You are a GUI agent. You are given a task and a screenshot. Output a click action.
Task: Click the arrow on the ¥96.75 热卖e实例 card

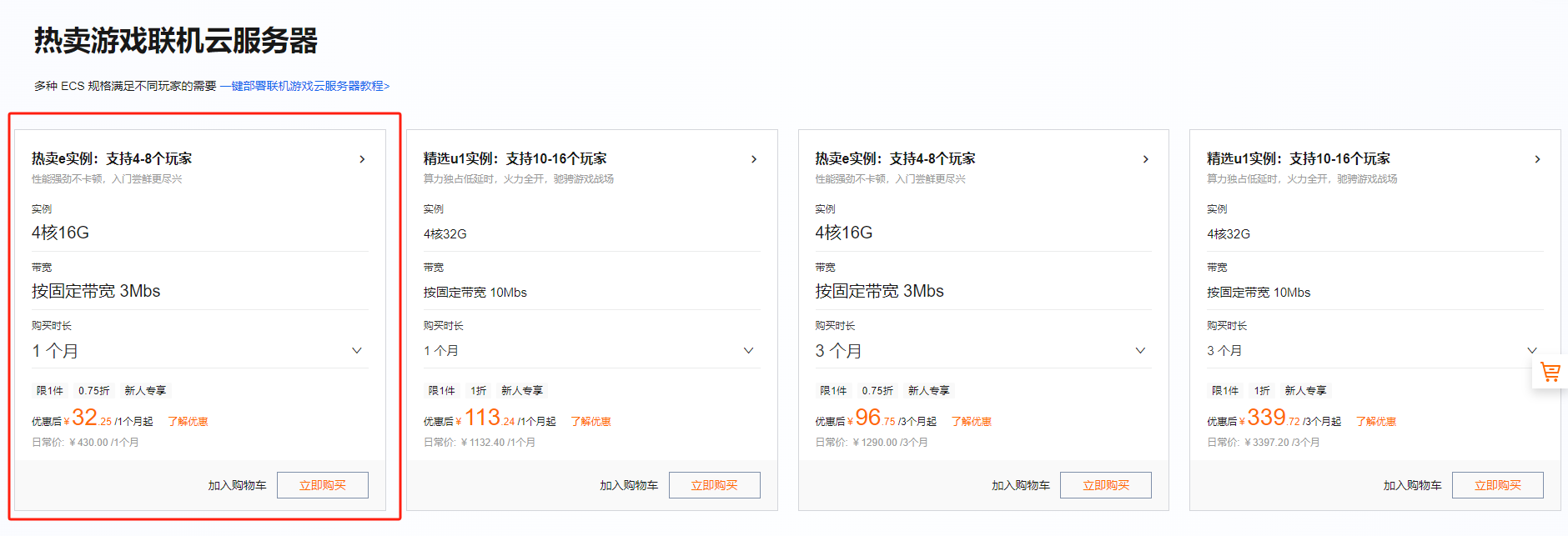1145,159
